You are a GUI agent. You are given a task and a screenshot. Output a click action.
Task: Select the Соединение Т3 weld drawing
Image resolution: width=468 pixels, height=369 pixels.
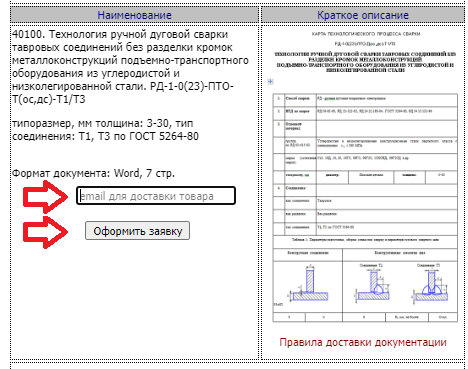click(429, 283)
